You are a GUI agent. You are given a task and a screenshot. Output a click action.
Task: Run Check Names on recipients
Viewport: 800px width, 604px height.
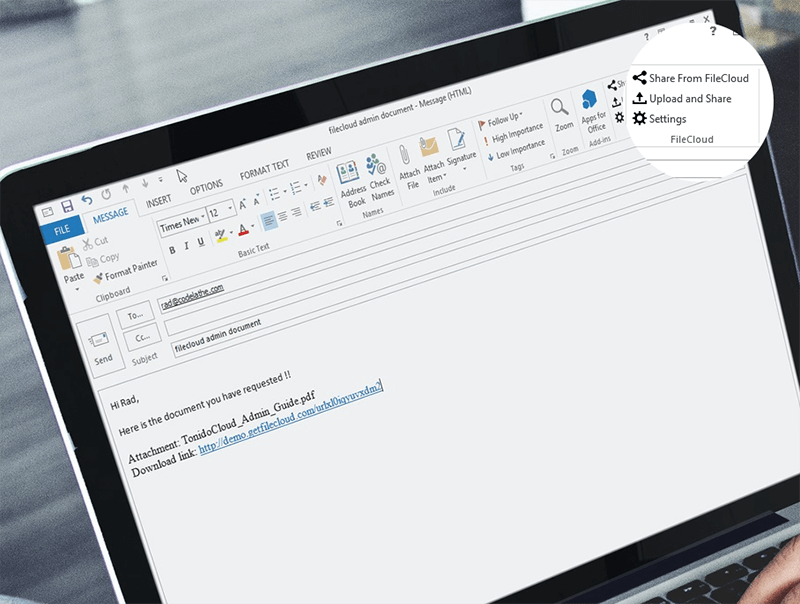[x=379, y=177]
